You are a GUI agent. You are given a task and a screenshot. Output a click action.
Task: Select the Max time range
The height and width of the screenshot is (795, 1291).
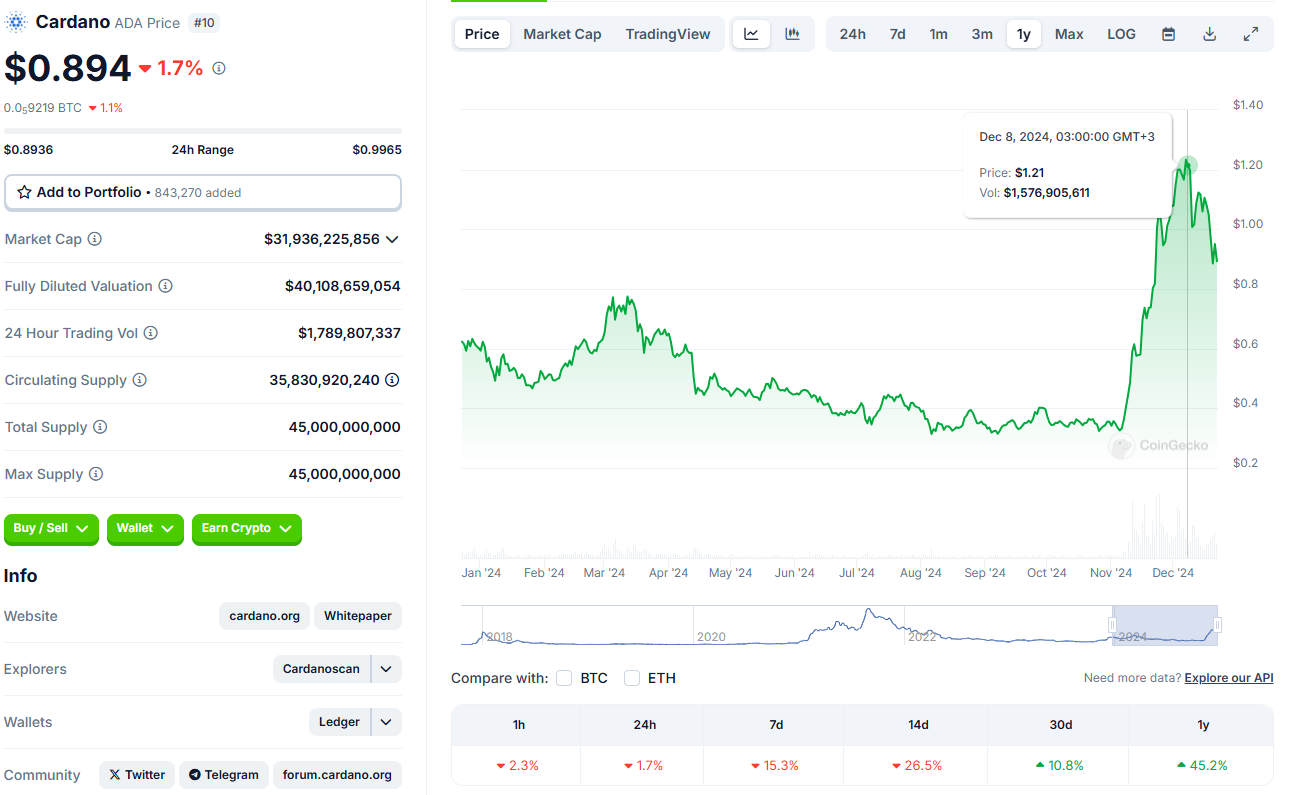coord(1069,34)
